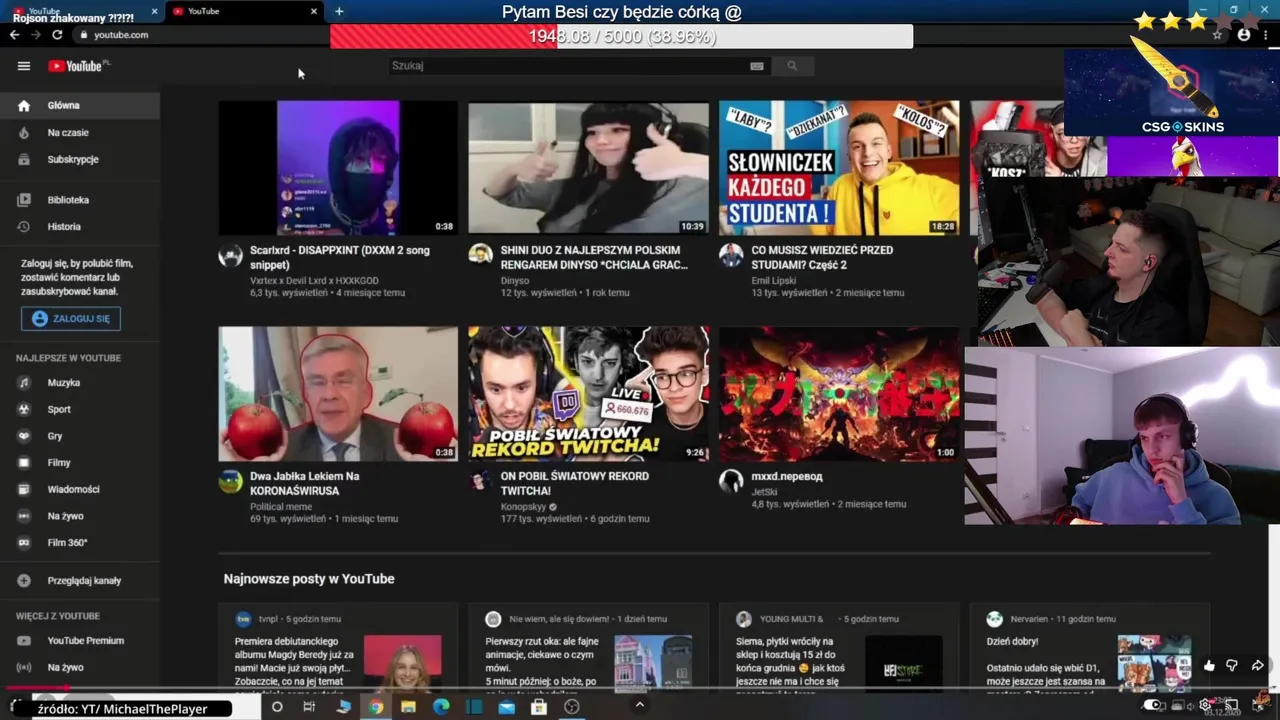Screen dimensions: 1280x720
Task: Open Film 360° category
Action: click(80, 543)
